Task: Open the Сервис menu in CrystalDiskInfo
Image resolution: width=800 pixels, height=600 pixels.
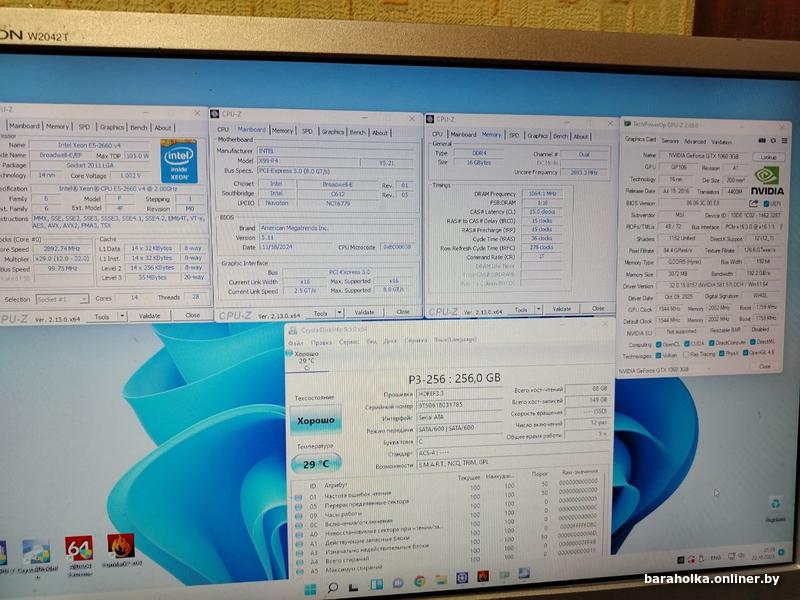Action: click(349, 341)
